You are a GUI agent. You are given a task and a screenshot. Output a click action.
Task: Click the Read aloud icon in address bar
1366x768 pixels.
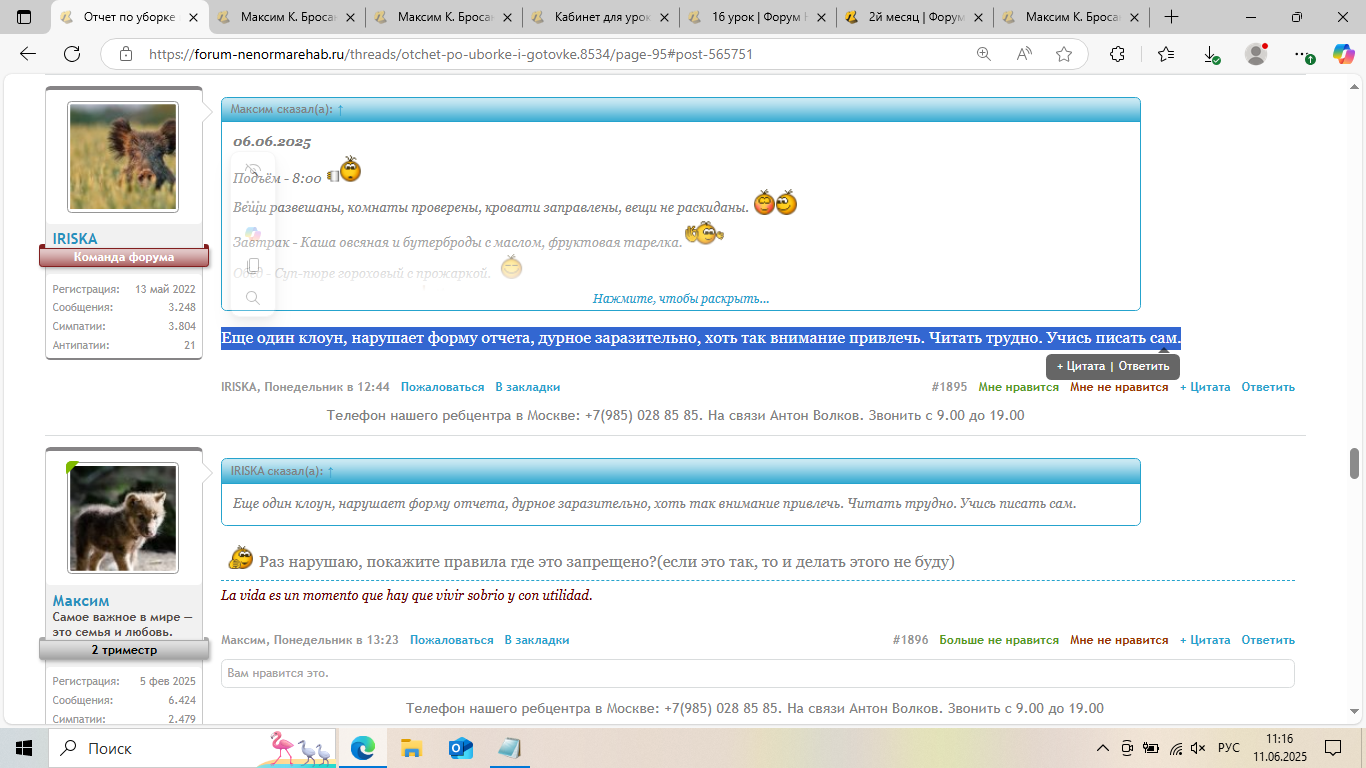pyautogui.click(x=1024, y=55)
